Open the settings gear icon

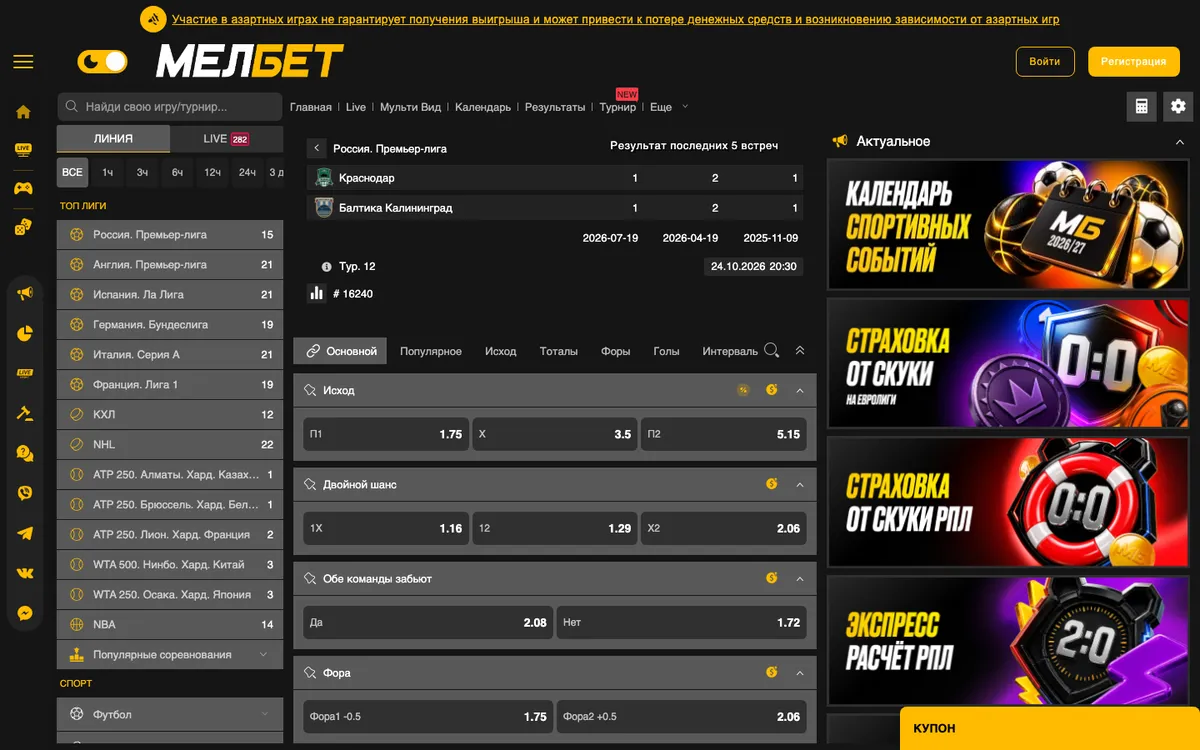(1178, 107)
